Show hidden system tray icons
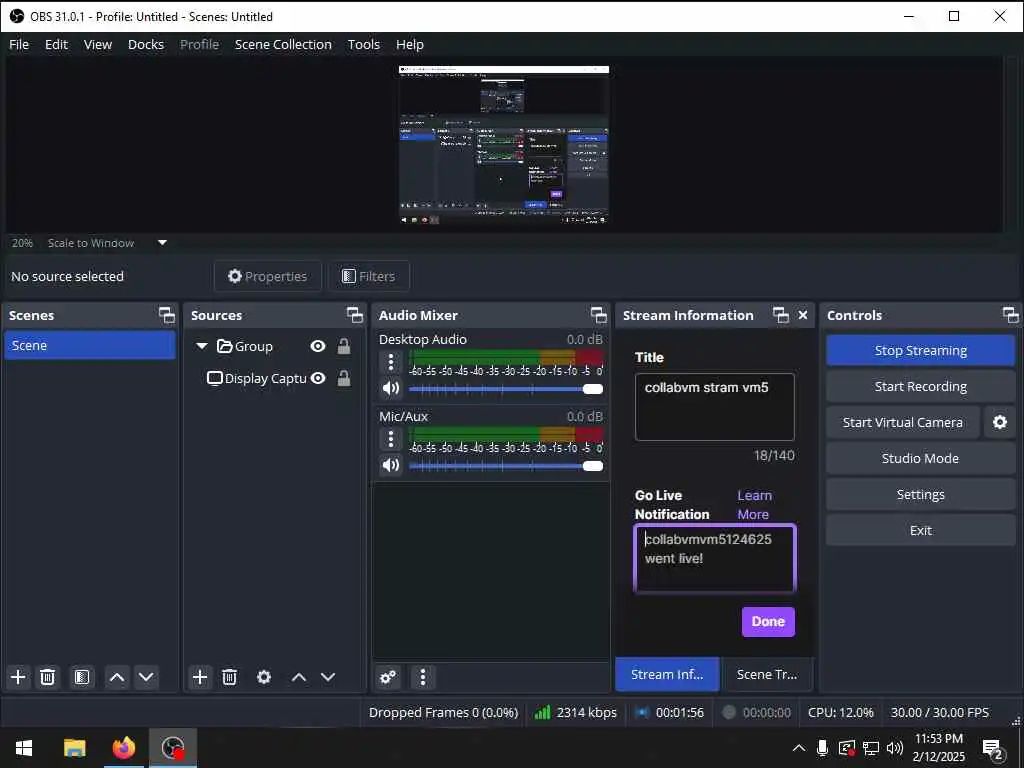The height and width of the screenshot is (768, 1024). [x=798, y=748]
